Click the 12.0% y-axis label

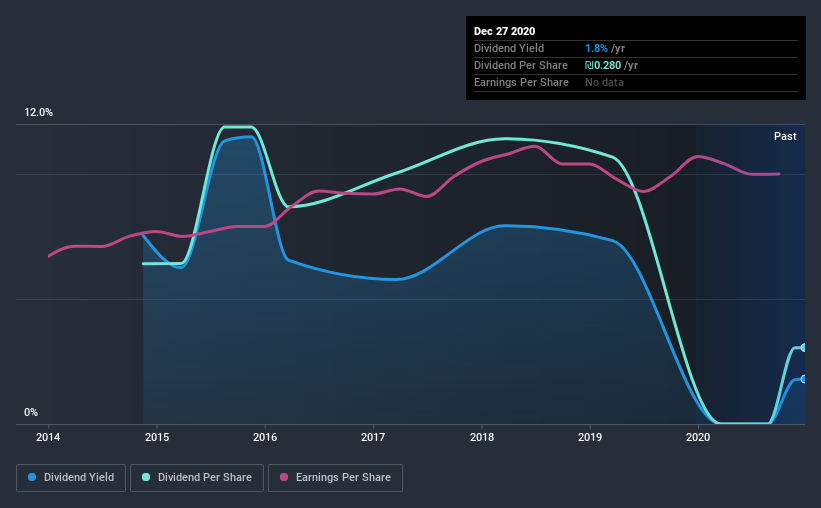point(38,113)
